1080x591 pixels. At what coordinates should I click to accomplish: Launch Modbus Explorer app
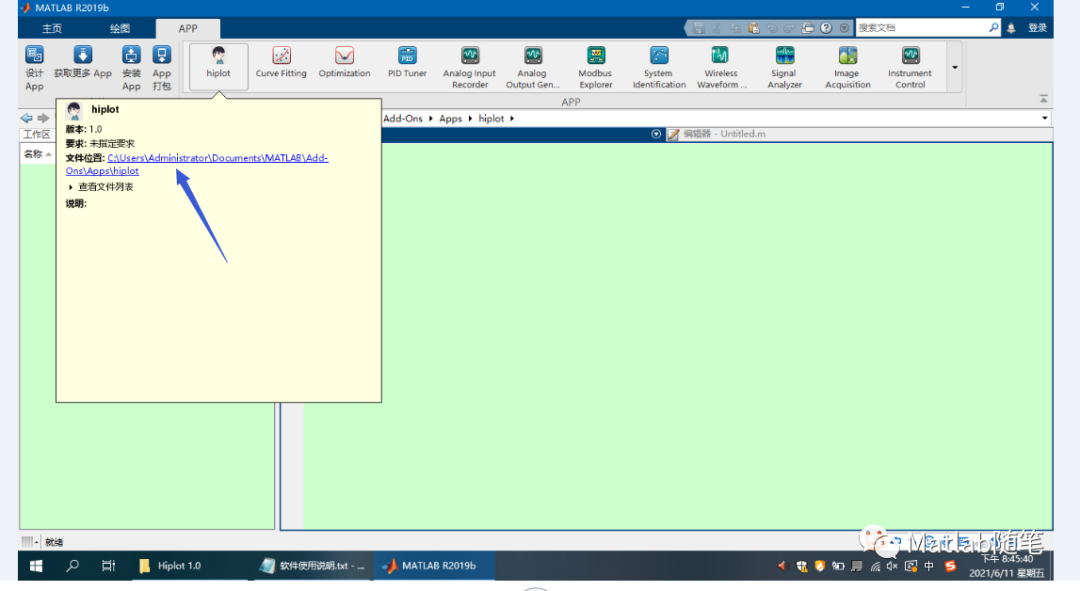coord(595,68)
